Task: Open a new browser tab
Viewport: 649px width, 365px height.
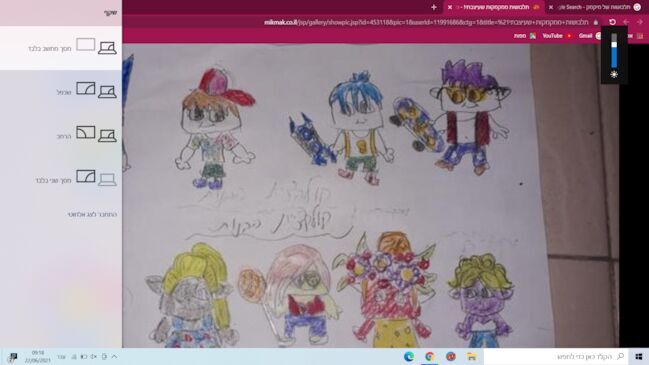Action: pyautogui.click(x=434, y=7)
